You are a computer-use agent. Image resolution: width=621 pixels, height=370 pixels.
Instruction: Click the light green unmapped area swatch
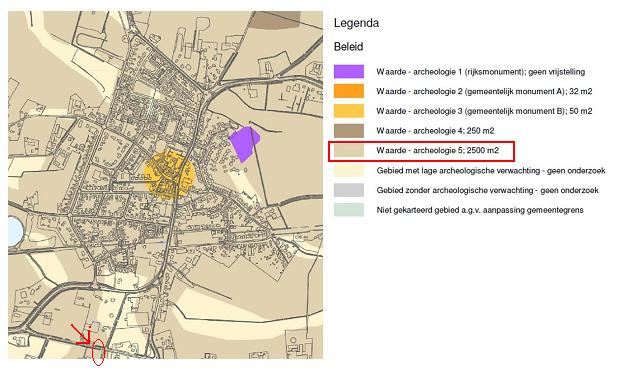coord(349,210)
